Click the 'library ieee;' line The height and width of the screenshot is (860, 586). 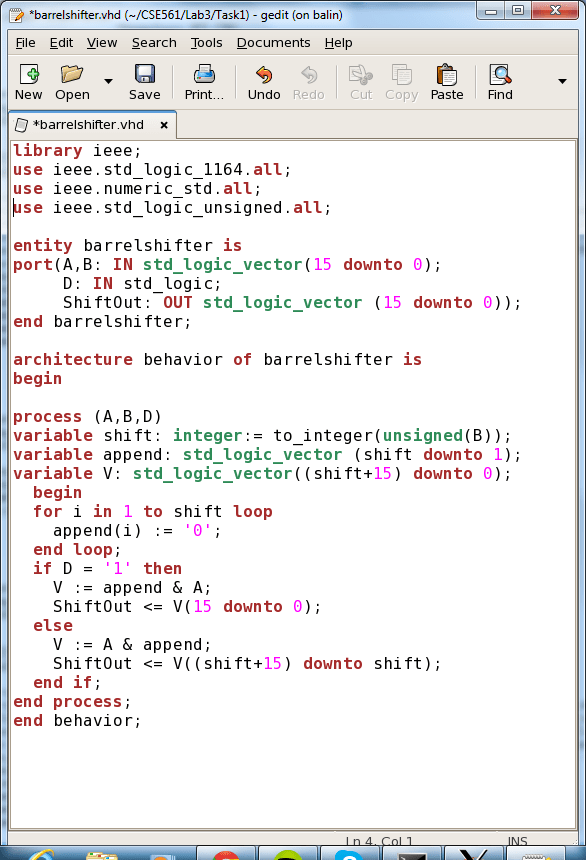(x=77, y=150)
